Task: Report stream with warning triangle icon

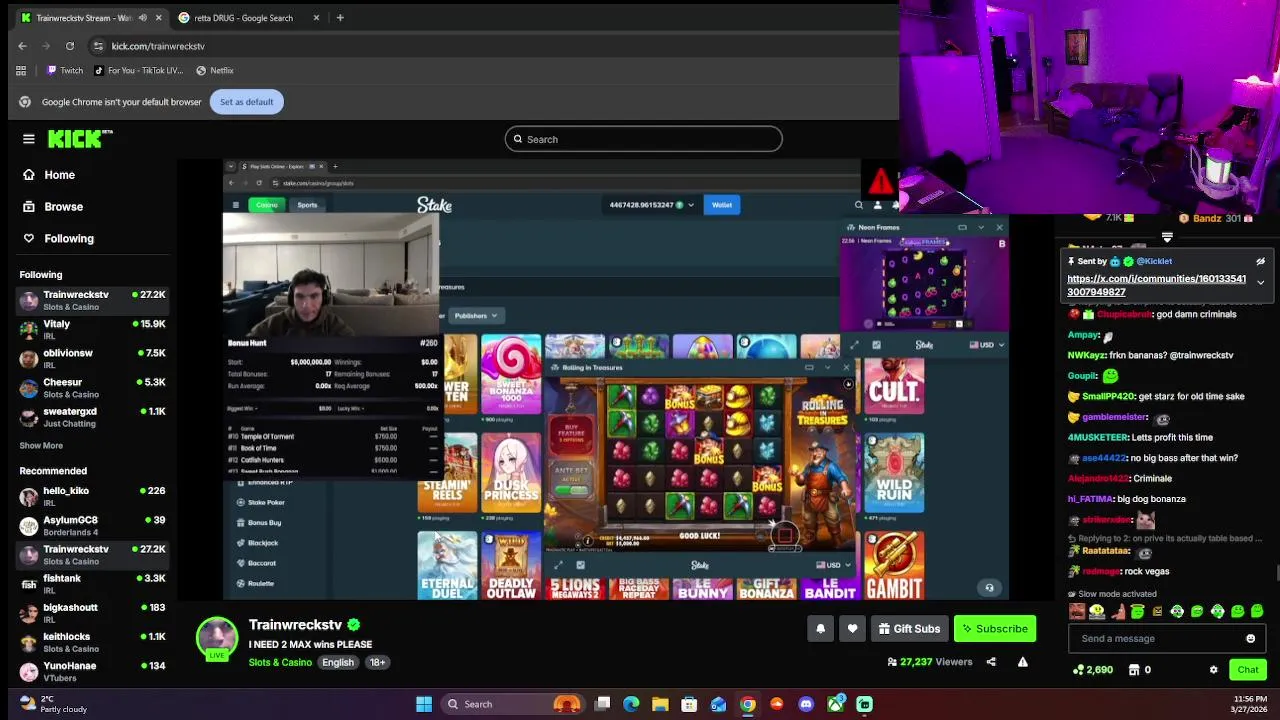Action: 1022,662
